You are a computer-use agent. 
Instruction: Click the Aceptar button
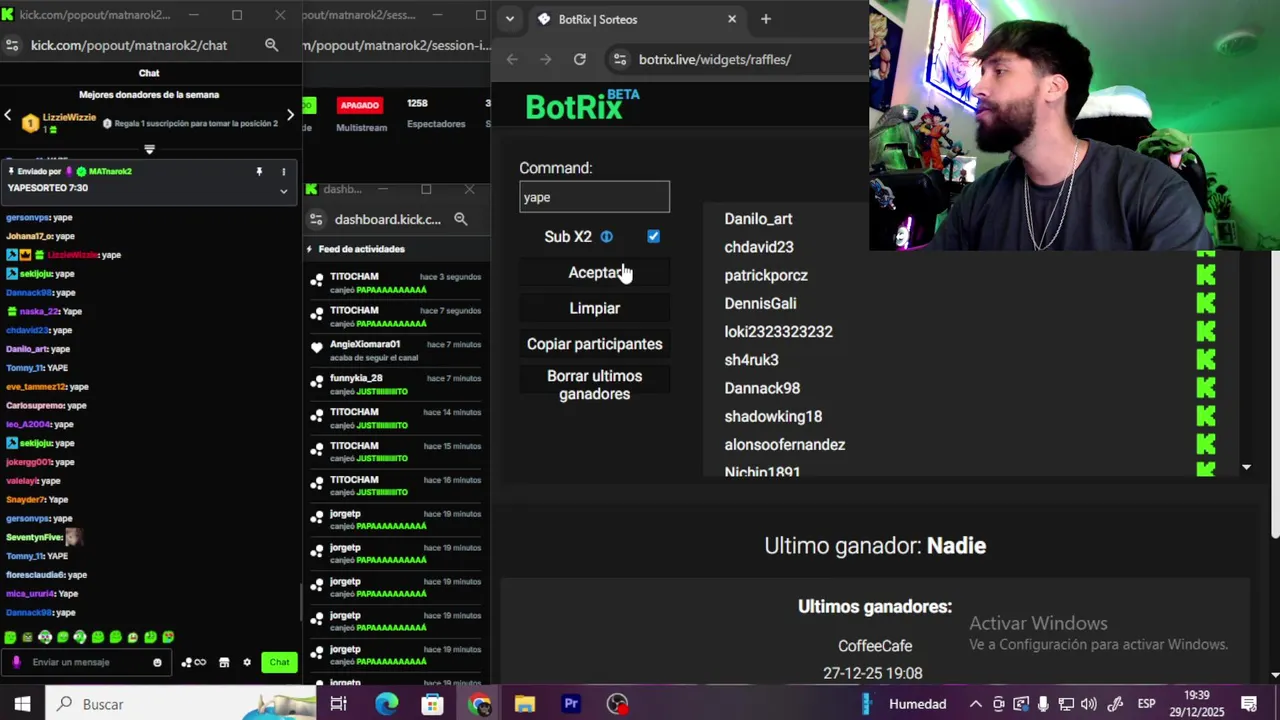[595, 272]
